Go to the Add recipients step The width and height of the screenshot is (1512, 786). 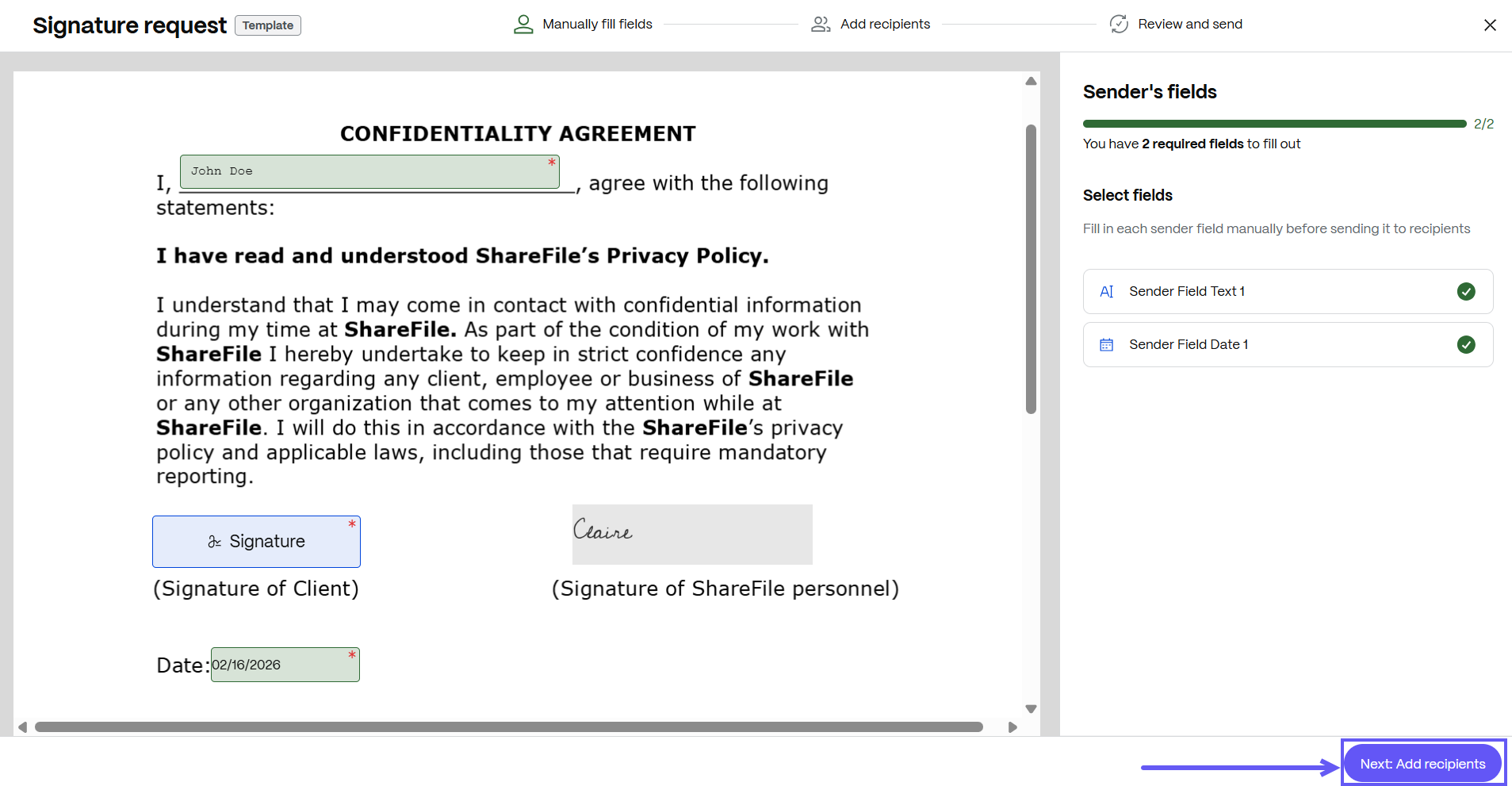(x=884, y=25)
